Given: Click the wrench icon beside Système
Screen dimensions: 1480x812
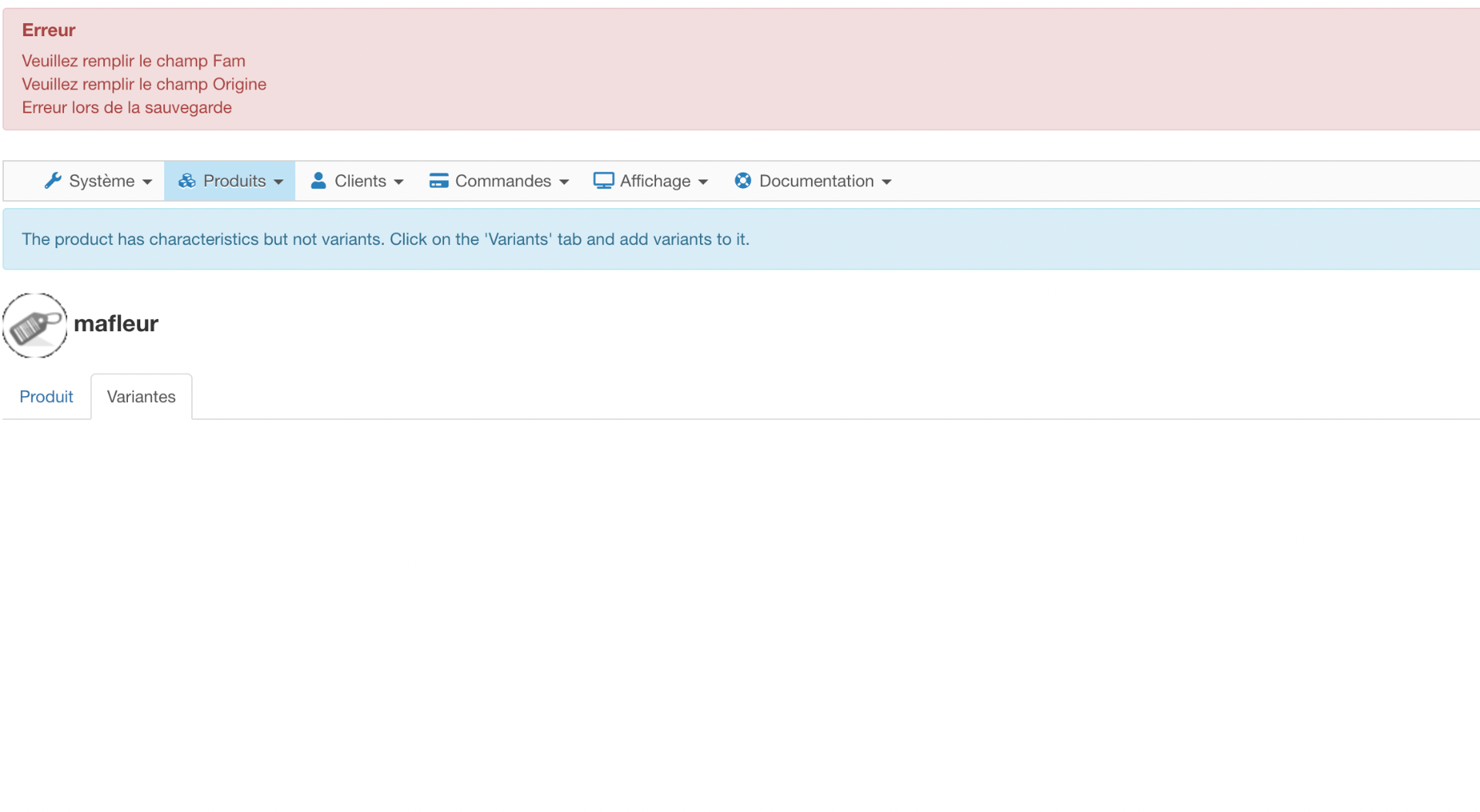Looking at the screenshot, I should (52, 180).
